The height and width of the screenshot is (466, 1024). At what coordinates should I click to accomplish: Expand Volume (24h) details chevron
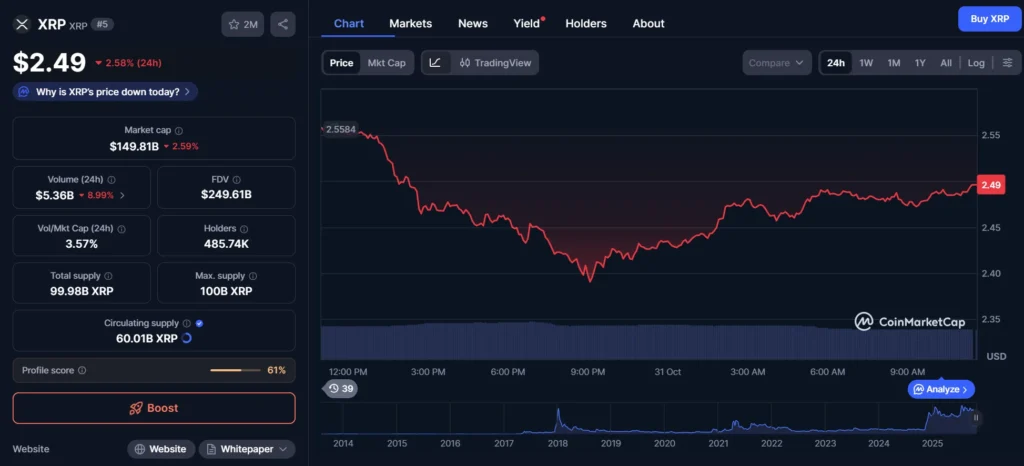coord(122,195)
